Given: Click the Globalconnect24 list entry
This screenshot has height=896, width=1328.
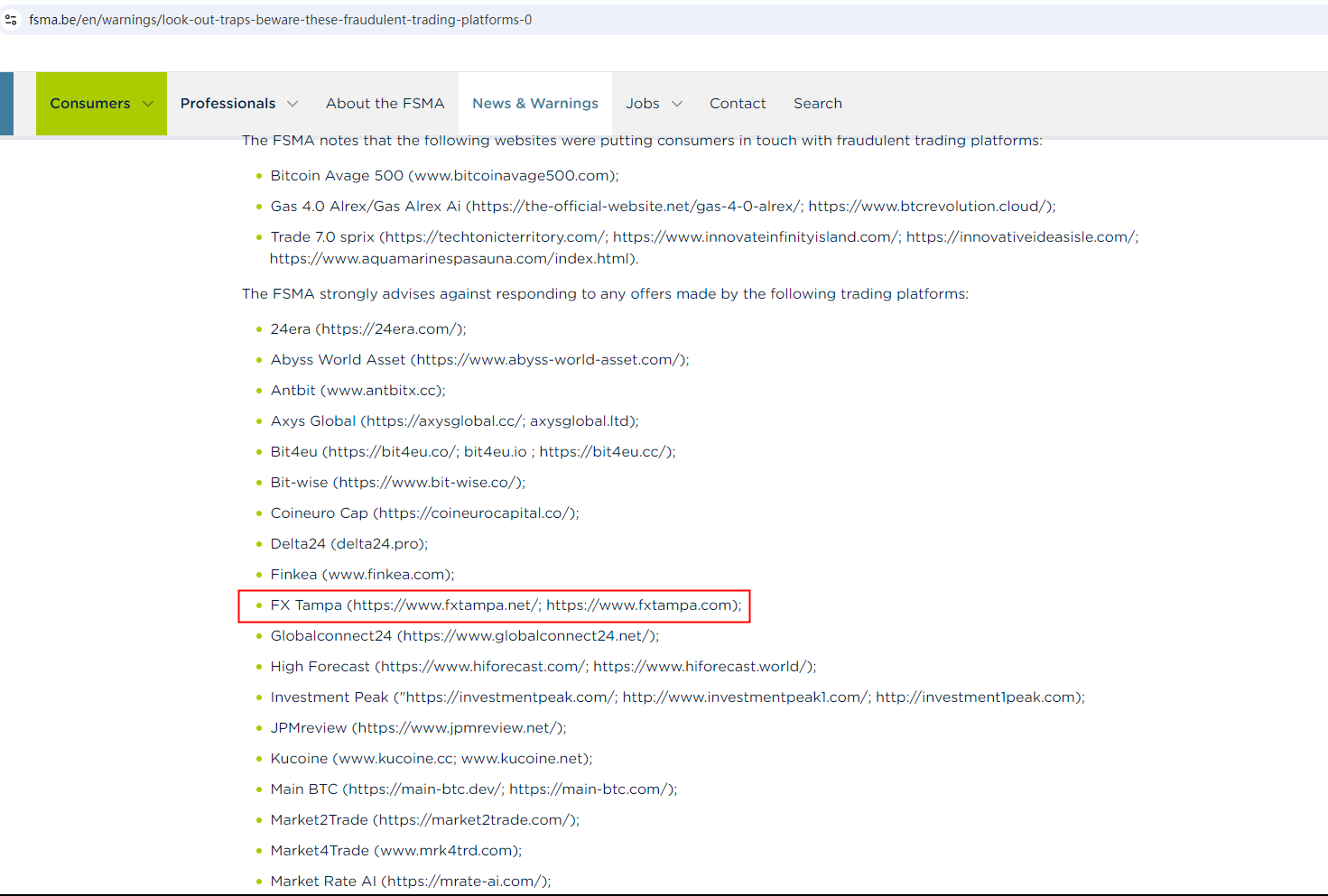Looking at the screenshot, I should (x=464, y=636).
